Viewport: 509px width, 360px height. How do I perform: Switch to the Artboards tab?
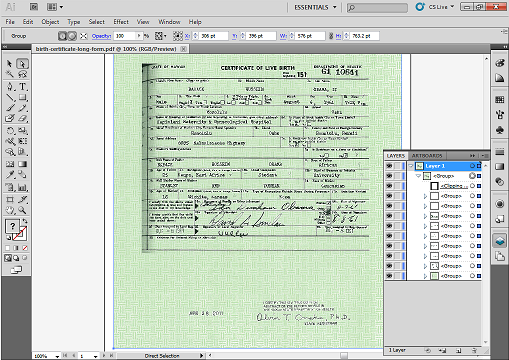427,156
